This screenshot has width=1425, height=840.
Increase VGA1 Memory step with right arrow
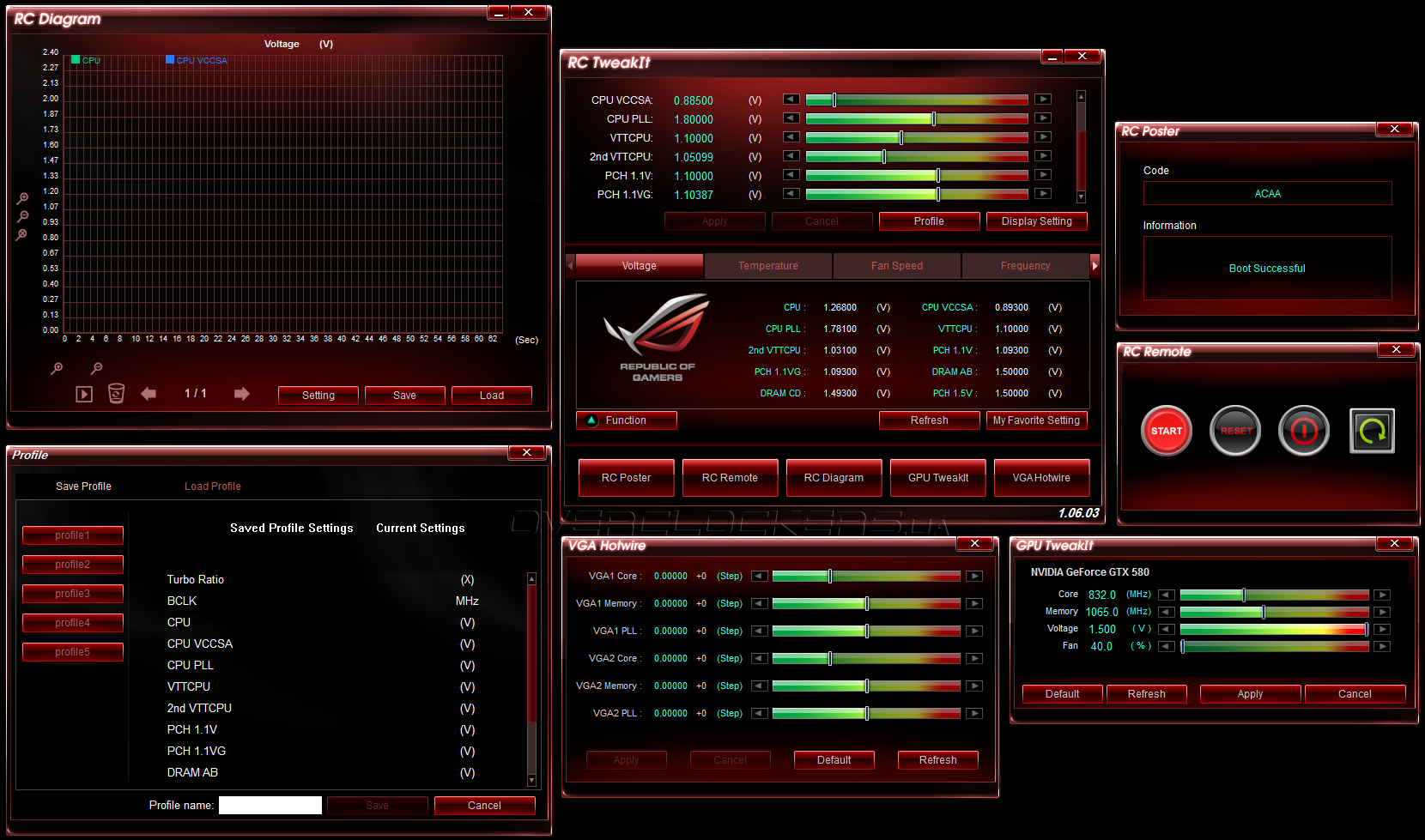pos(974,603)
